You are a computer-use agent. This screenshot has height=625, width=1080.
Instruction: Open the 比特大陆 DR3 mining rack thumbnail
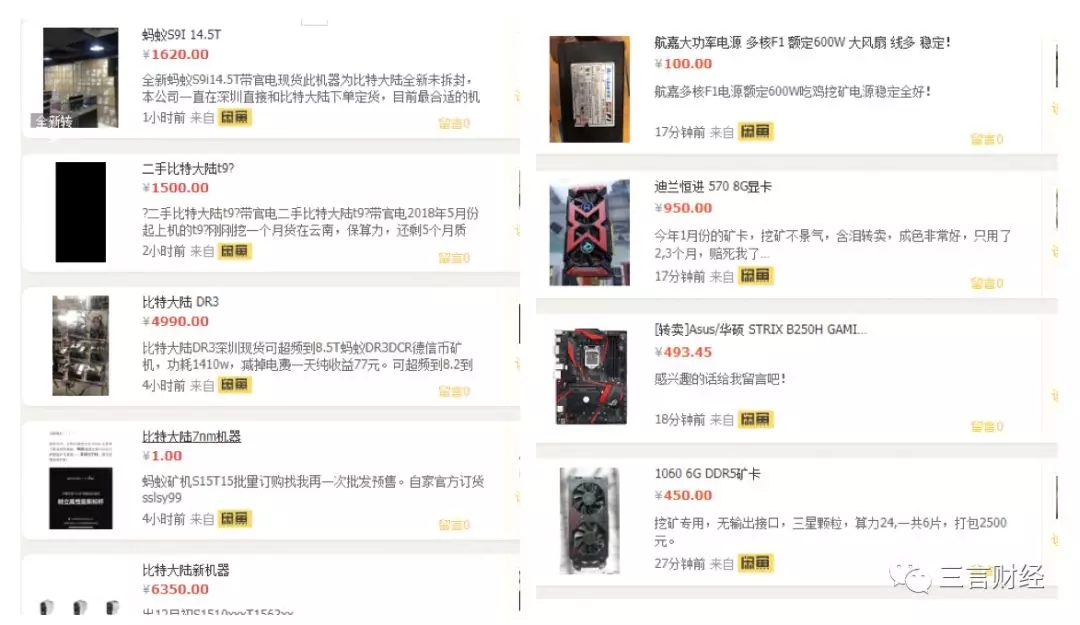tap(81, 345)
